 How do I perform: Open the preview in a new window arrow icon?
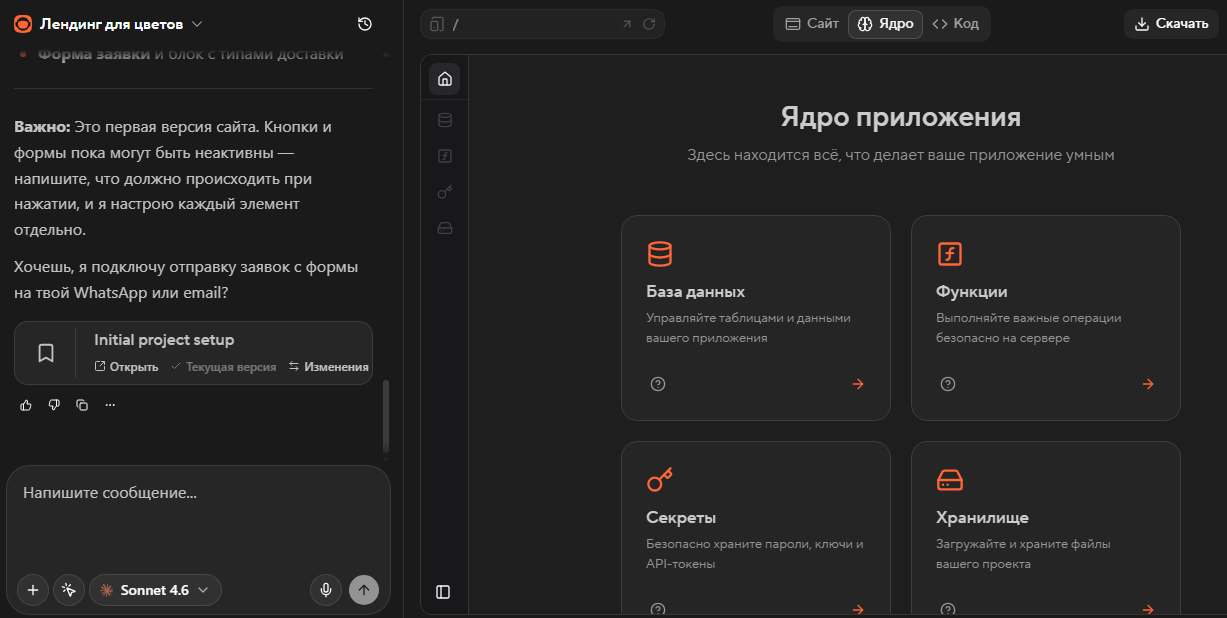coord(627,24)
